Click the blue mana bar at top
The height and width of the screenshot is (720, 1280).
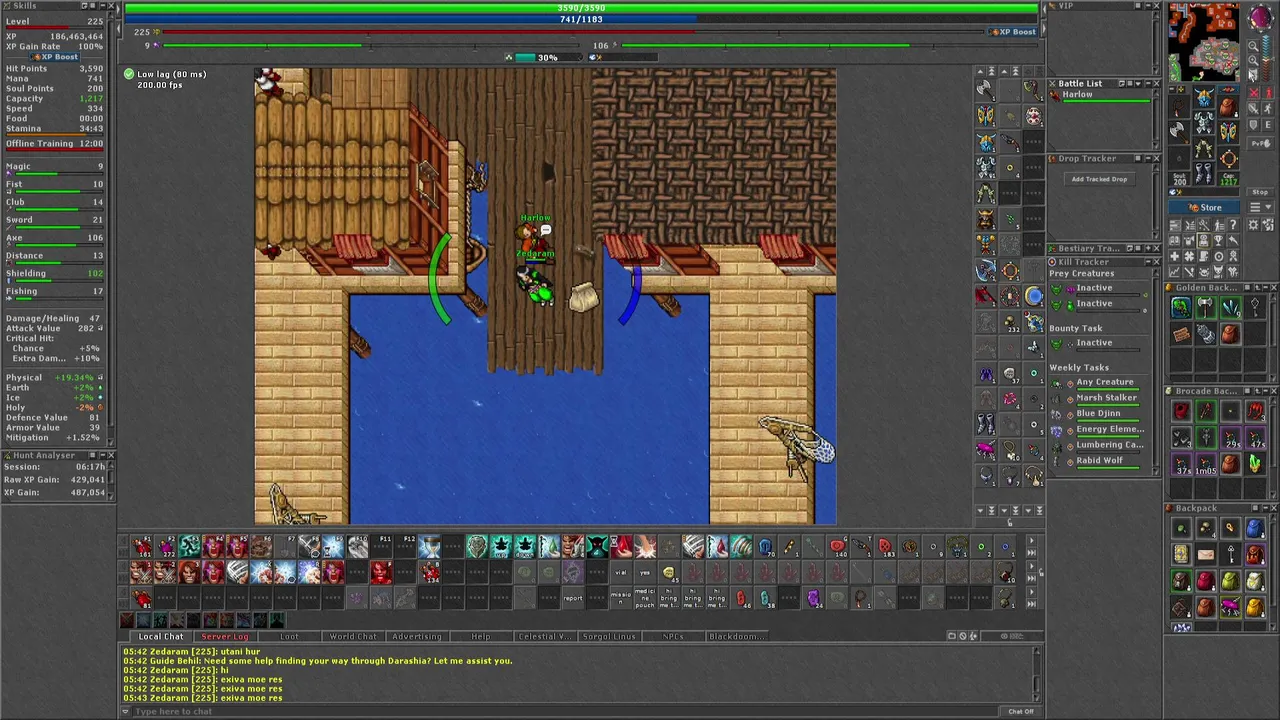pos(581,19)
